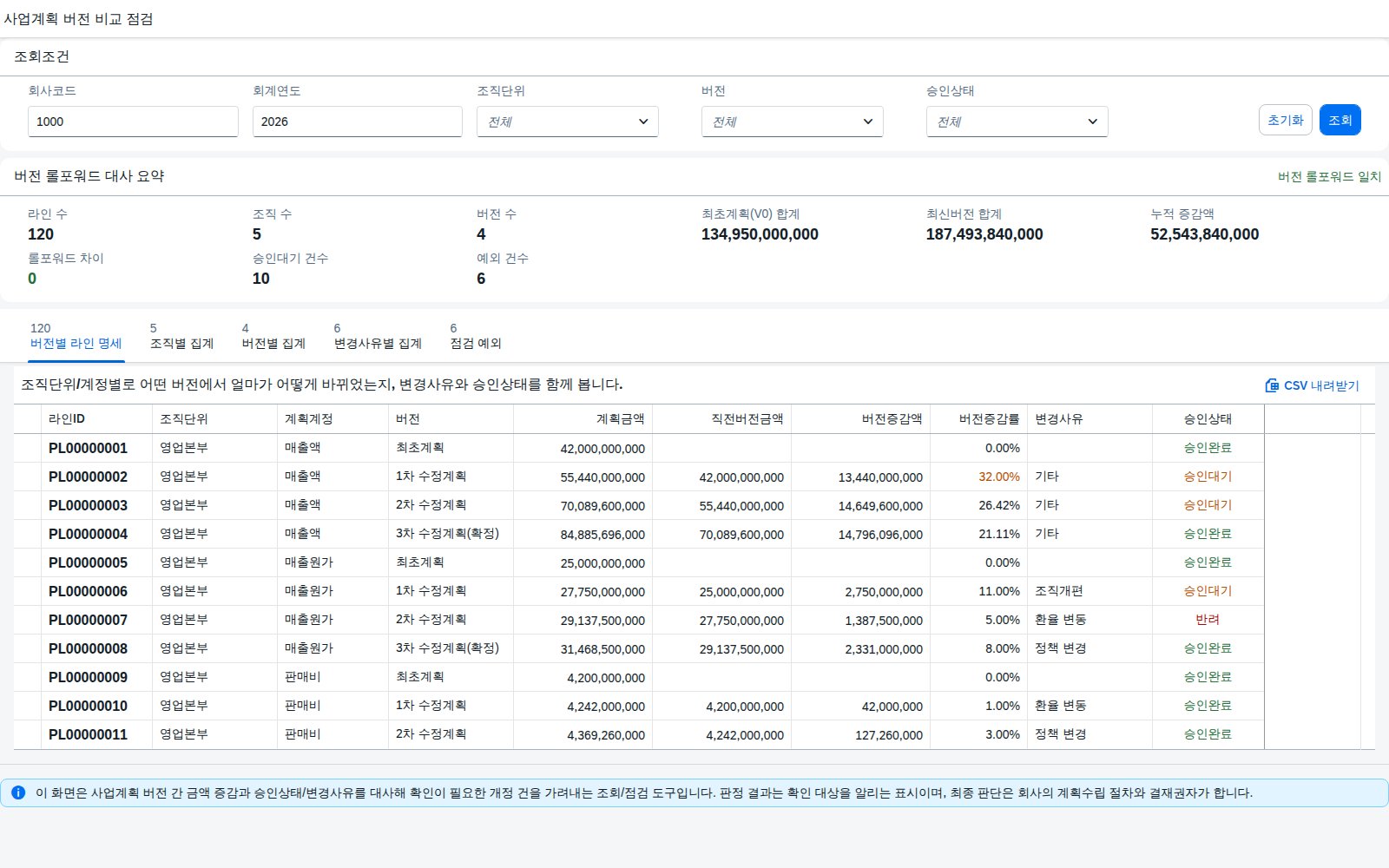The image size is (1389, 868).
Task: Click 버전 롤포워드 일치 status text
Action: 1329,176
